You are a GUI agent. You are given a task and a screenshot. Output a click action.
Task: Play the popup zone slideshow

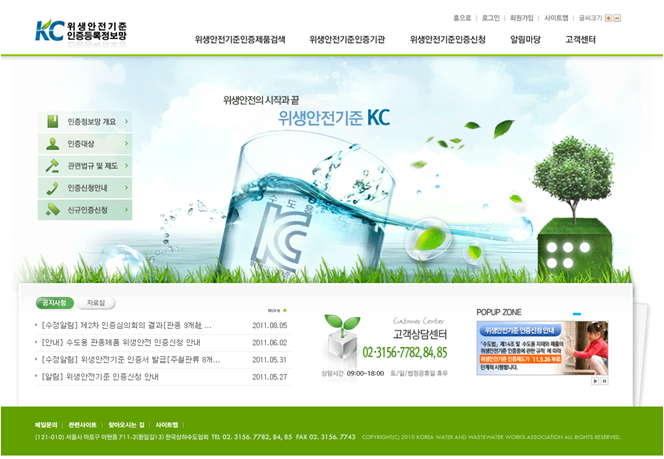pyautogui.click(x=595, y=381)
